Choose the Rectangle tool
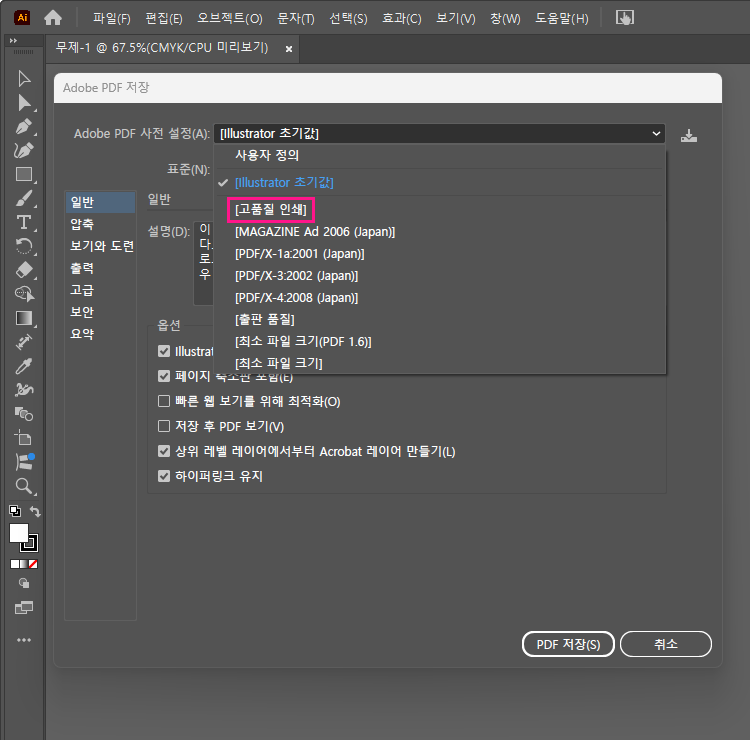Image resolution: width=750 pixels, height=740 pixels. click(24, 174)
